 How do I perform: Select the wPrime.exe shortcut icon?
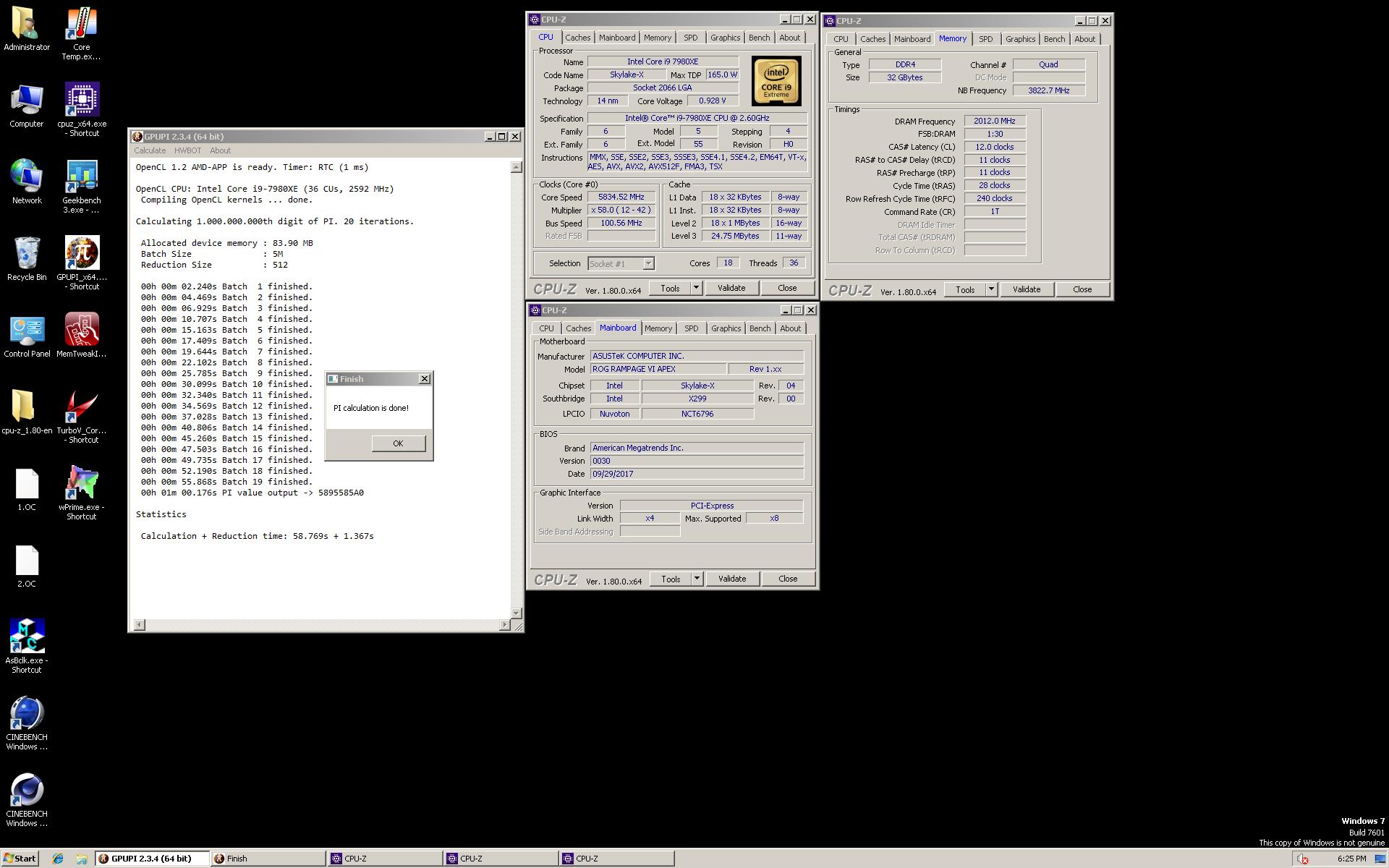81,484
